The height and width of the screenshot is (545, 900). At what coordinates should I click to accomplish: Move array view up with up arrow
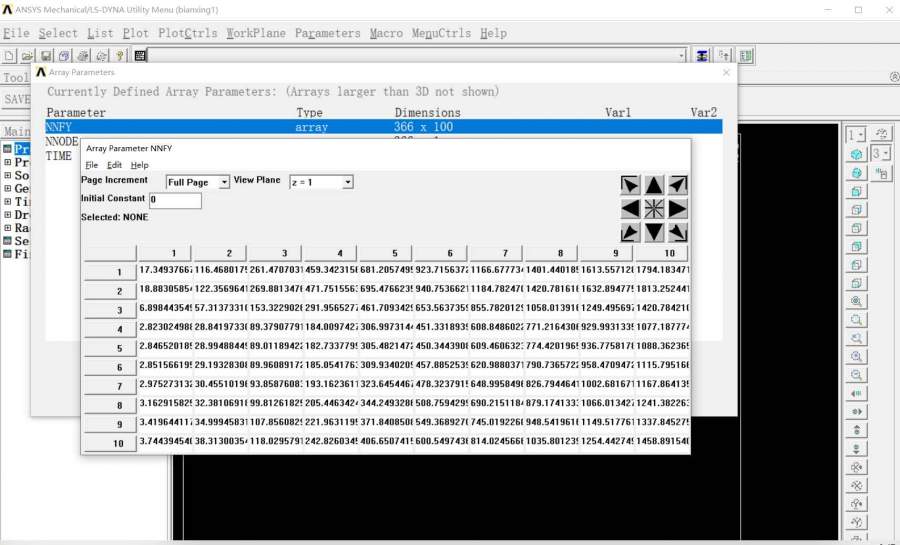pyautogui.click(x=654, y=185)
